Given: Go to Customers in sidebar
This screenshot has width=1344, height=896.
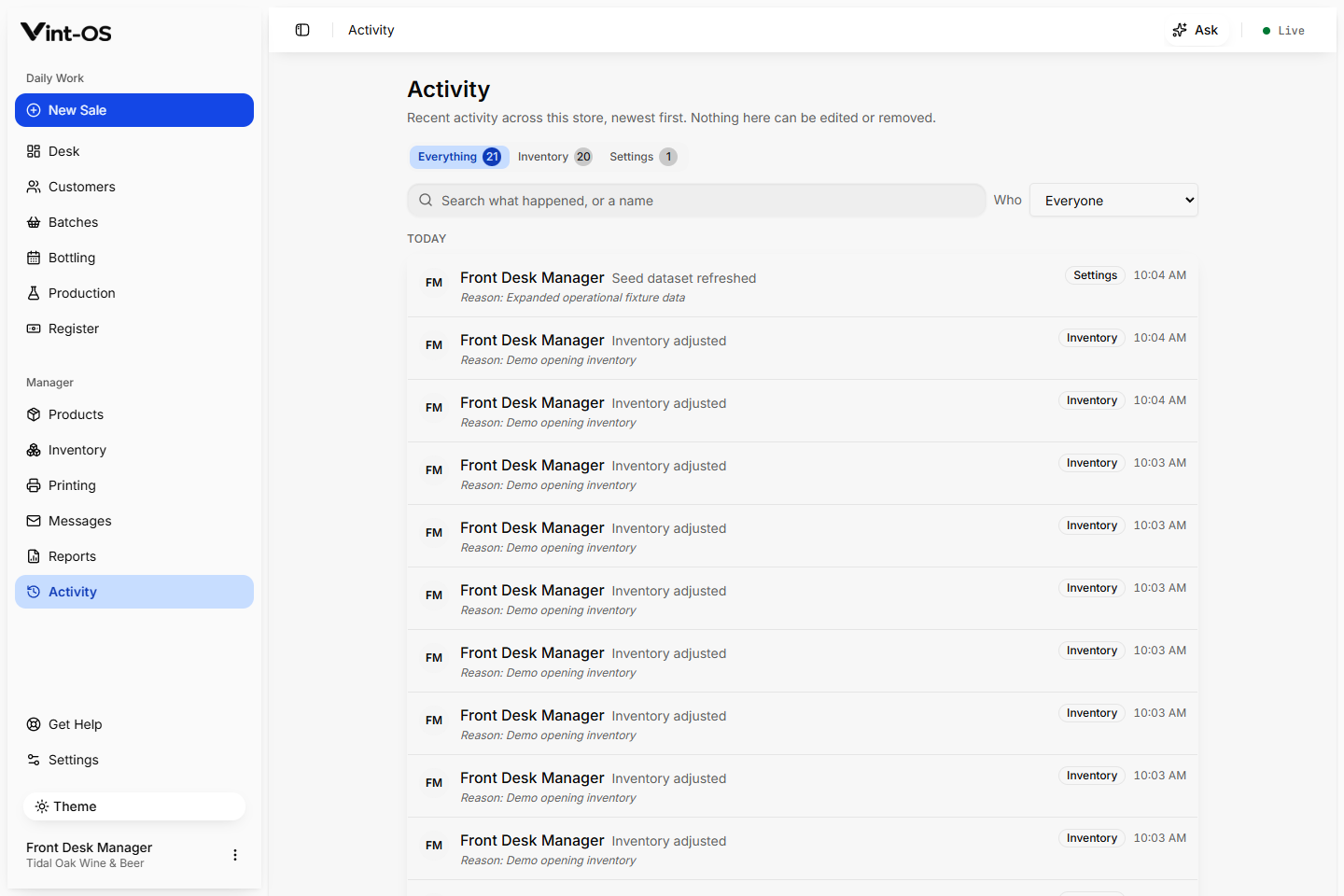Looking at the screenshot, I should tap(134, 187).
